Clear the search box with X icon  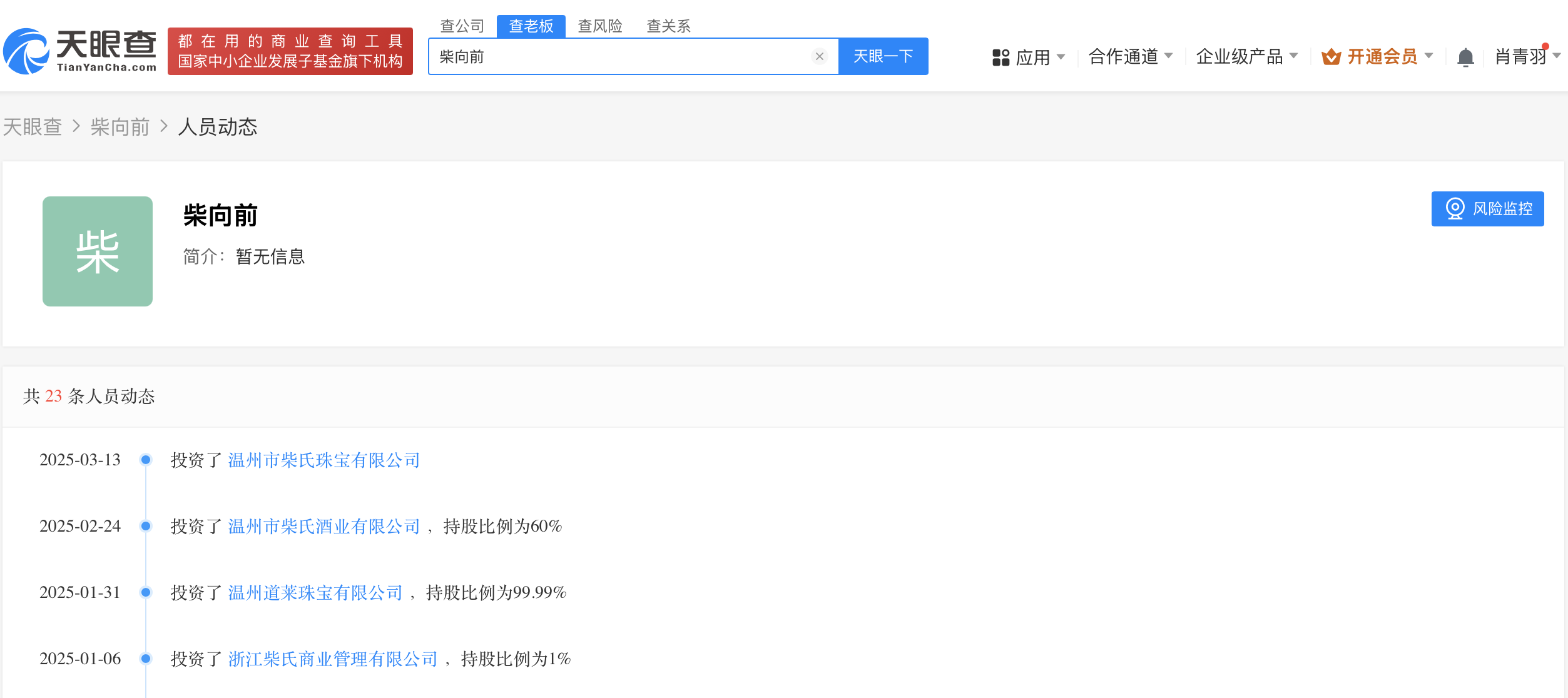(x=819, y=57)
